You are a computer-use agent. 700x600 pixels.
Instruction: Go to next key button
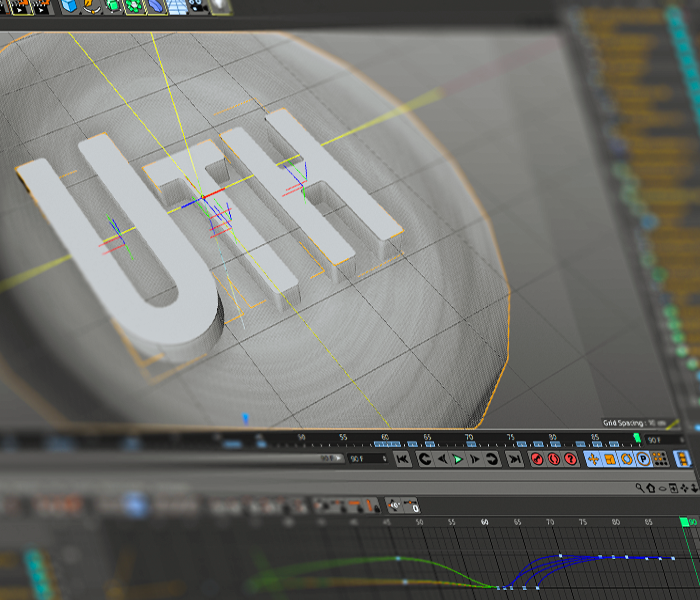tap(492, 459)
